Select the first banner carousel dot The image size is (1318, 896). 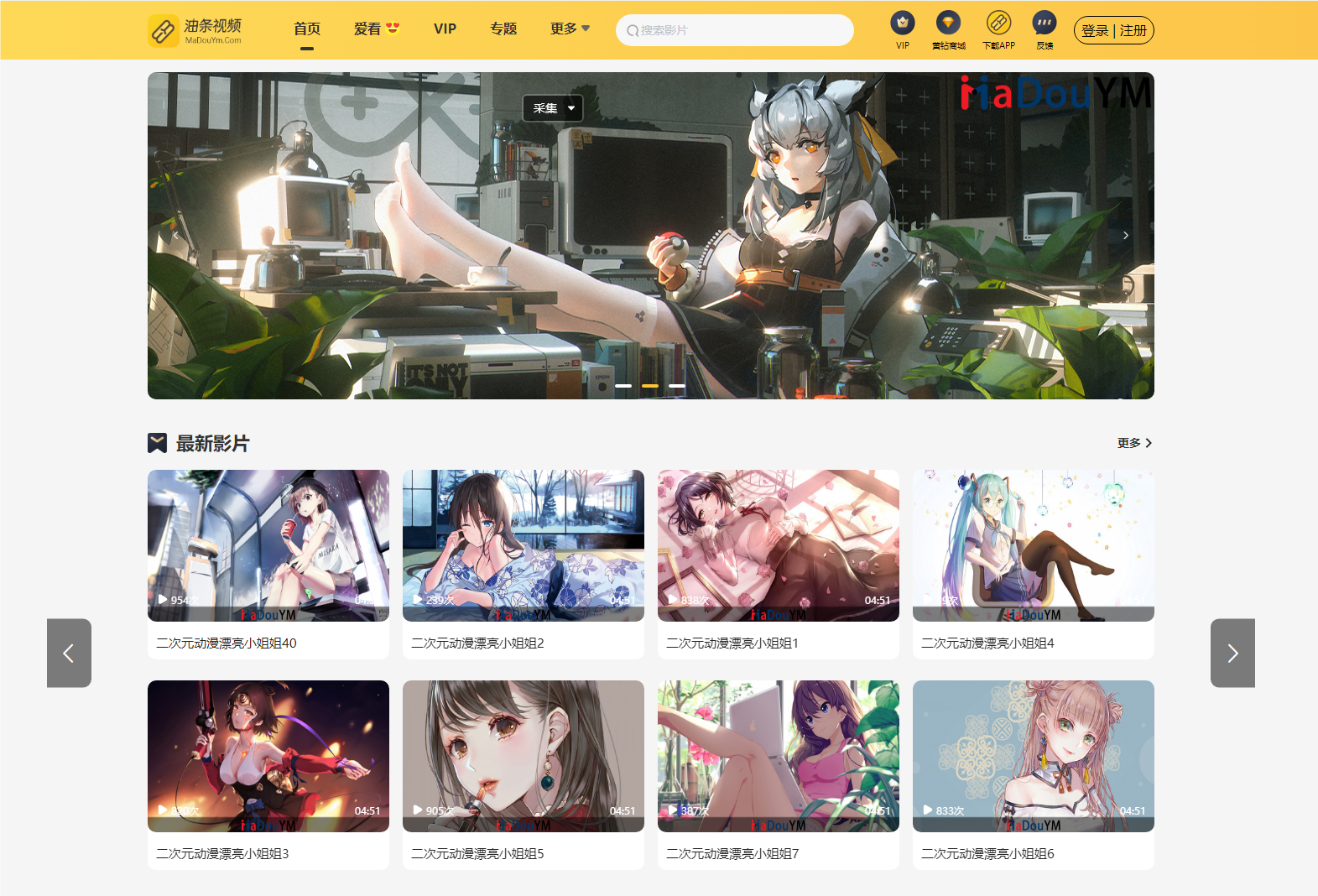(x=623, y=386)
